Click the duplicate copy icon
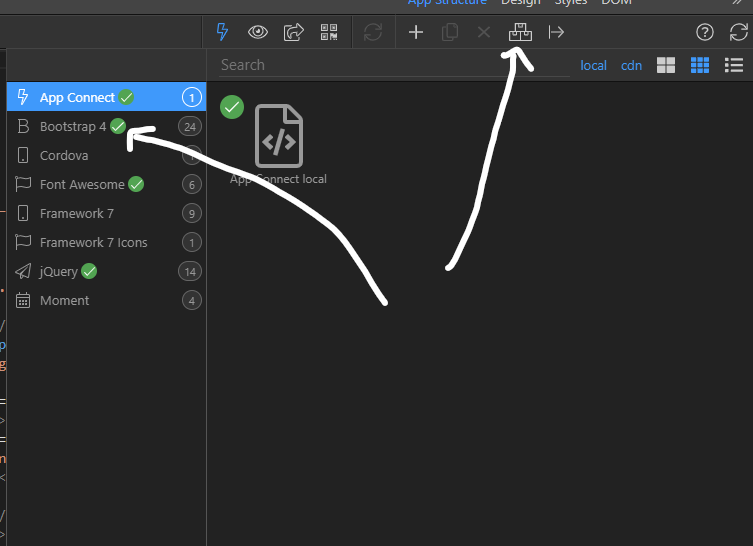753x546 pixels. pyautogui.click(x=449, y=32)
